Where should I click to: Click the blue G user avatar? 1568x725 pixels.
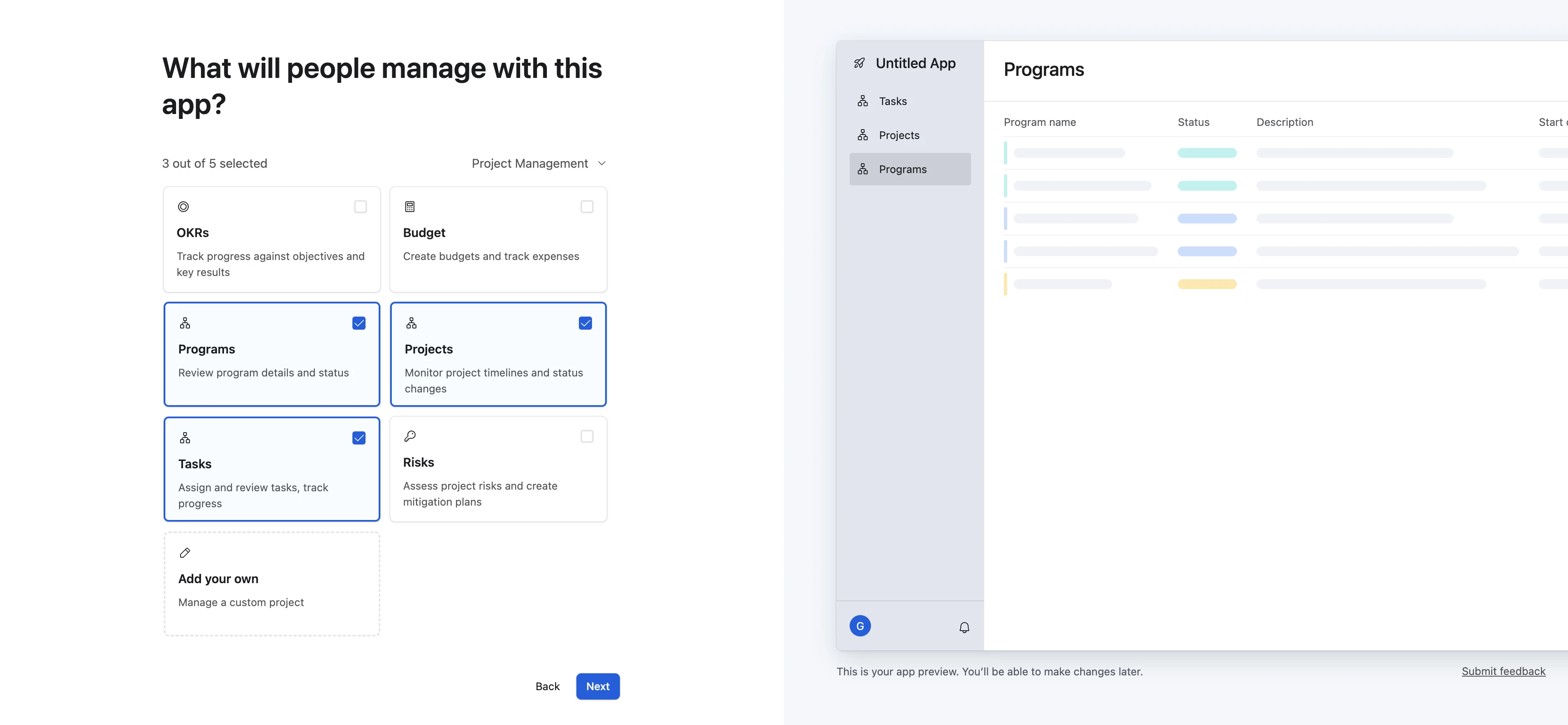click(859, 626)
